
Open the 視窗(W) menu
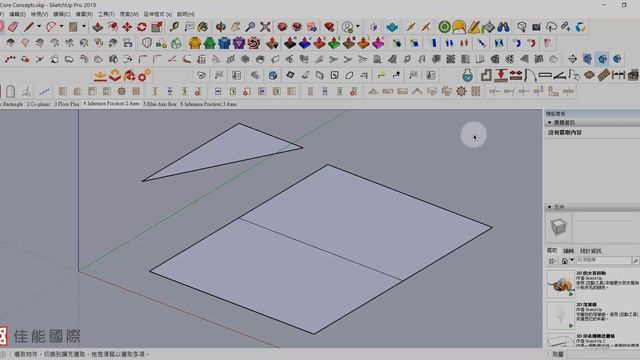point(129,14)
